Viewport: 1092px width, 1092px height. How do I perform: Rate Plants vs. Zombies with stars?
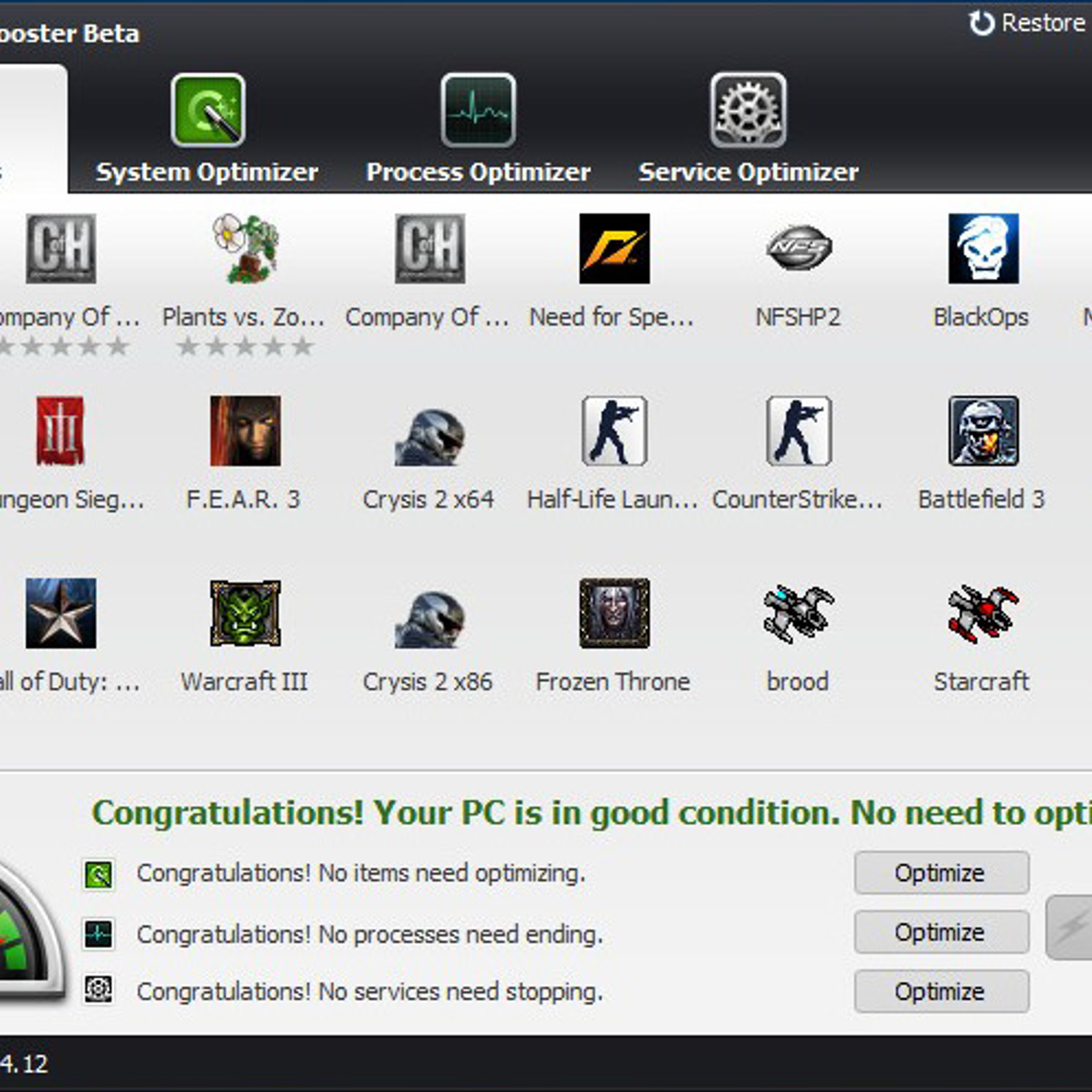click(245, 347)
